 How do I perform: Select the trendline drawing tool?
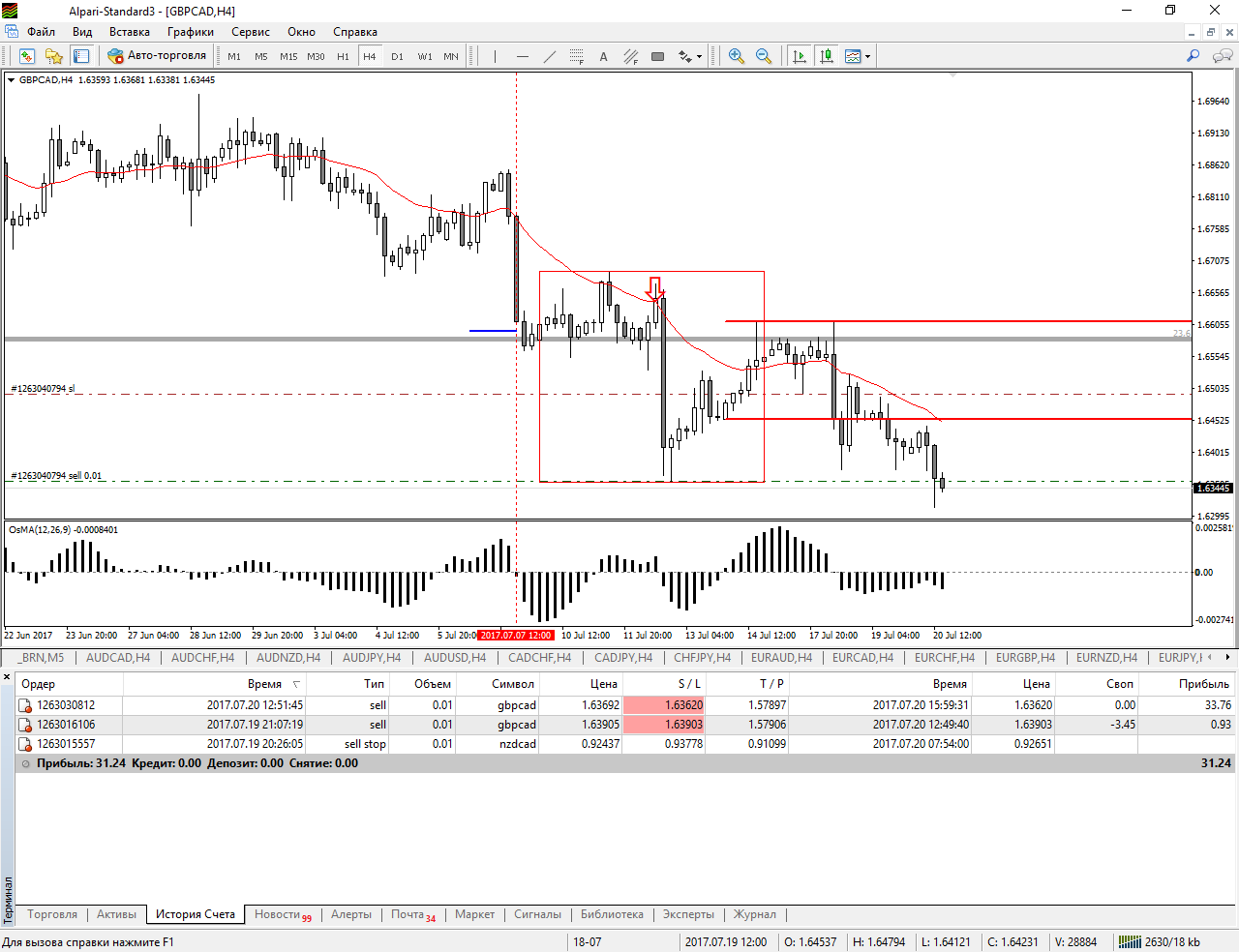(x=549, y=56)
